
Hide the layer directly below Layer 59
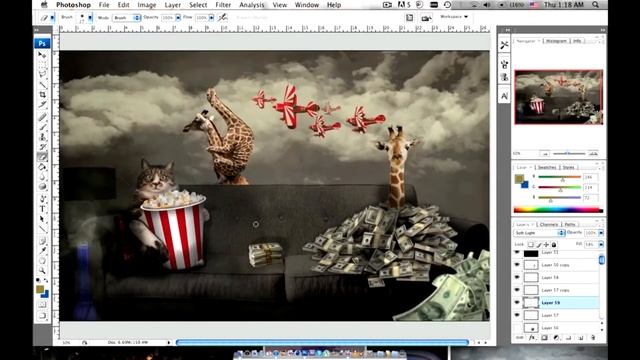(517, 315)
